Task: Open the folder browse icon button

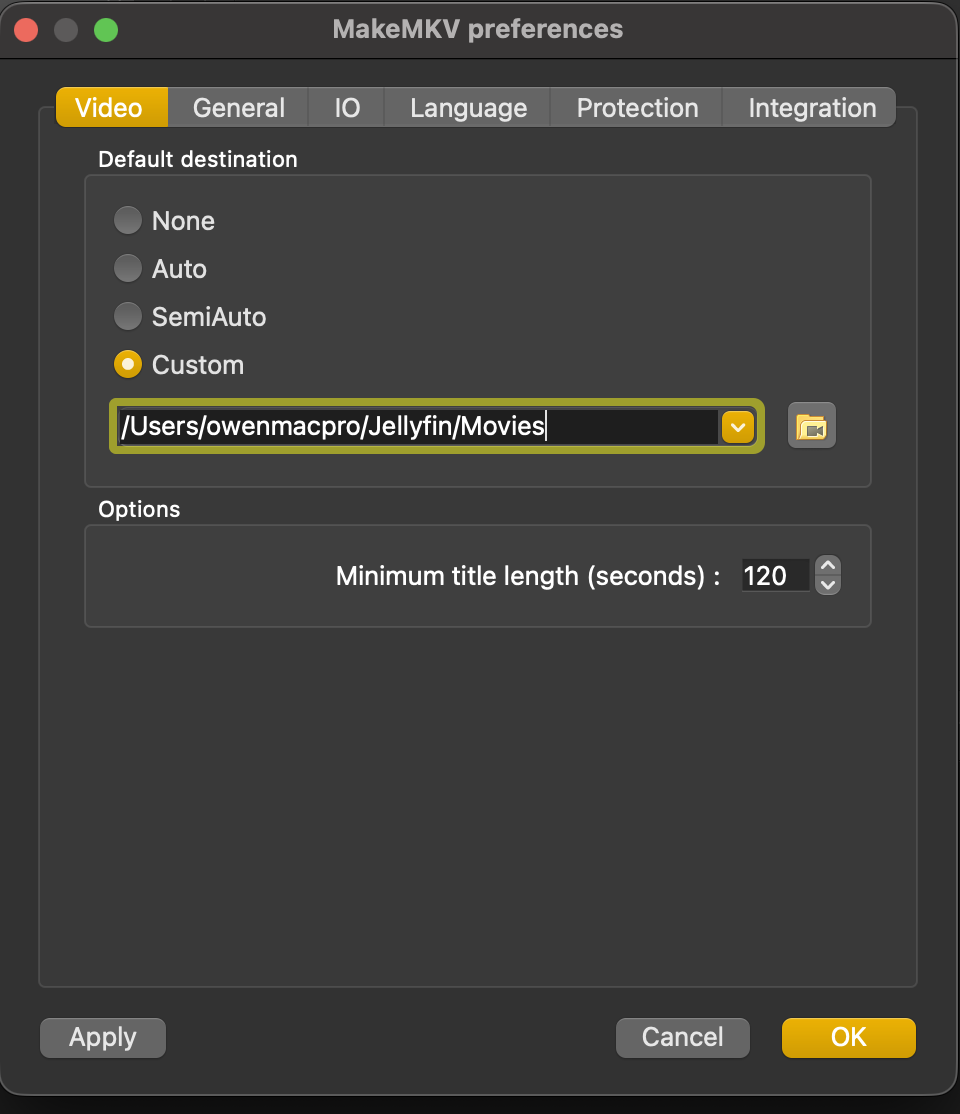Action: (811, 426)
